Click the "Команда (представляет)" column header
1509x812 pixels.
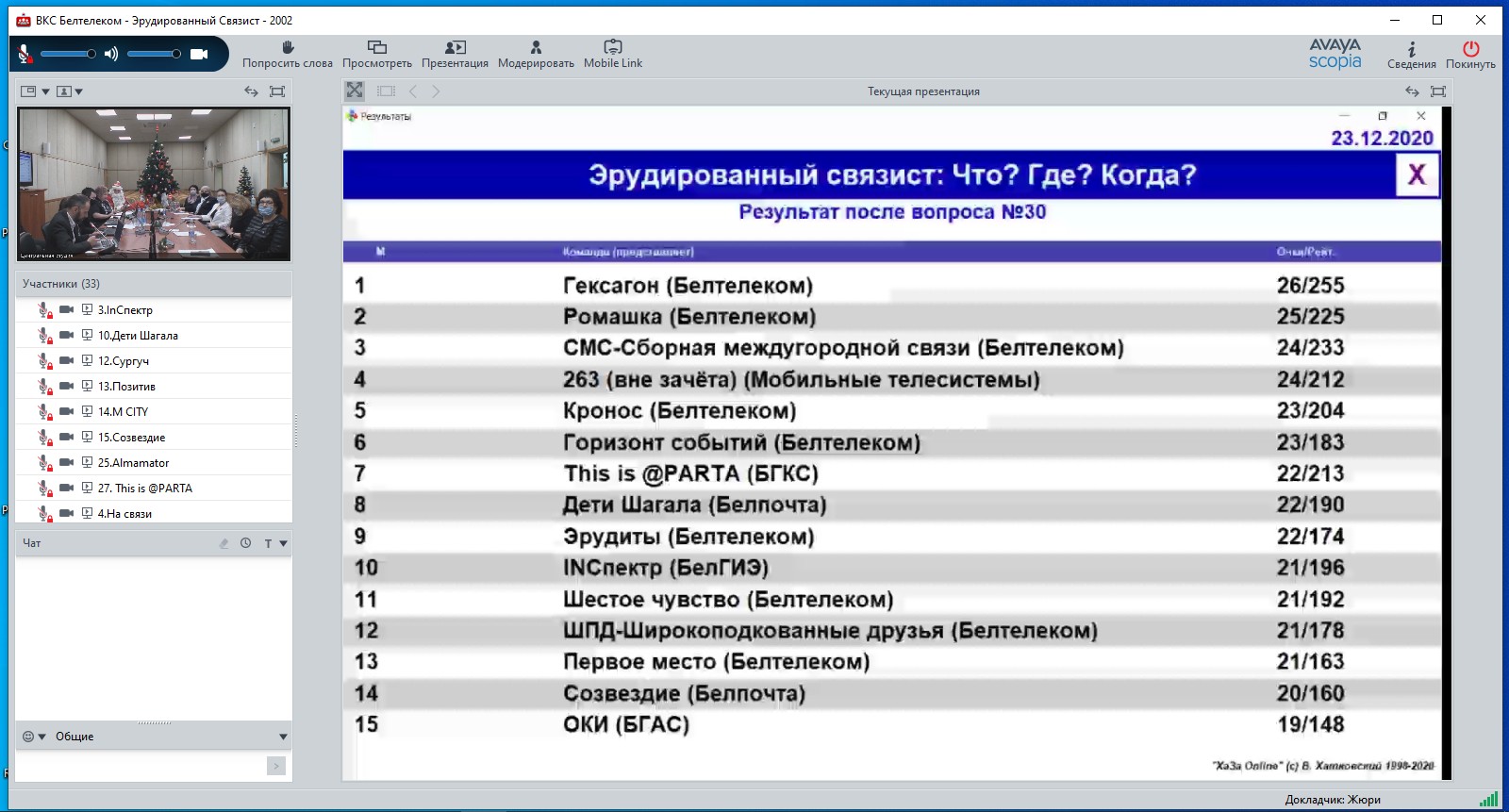628,252
